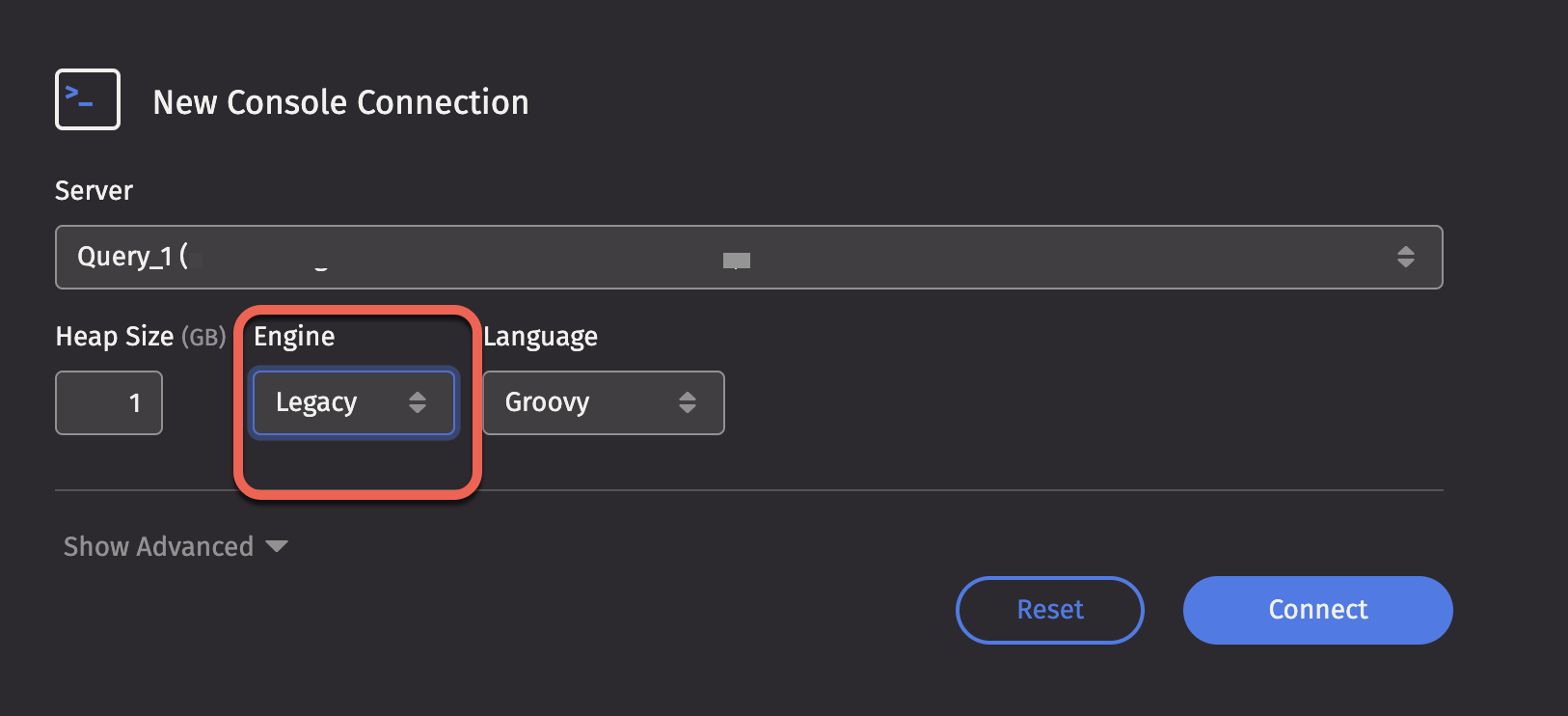The height and width of the screenshot is (716, 1568).
Task: Click the gray tag in the Server field
Action: 737,261
